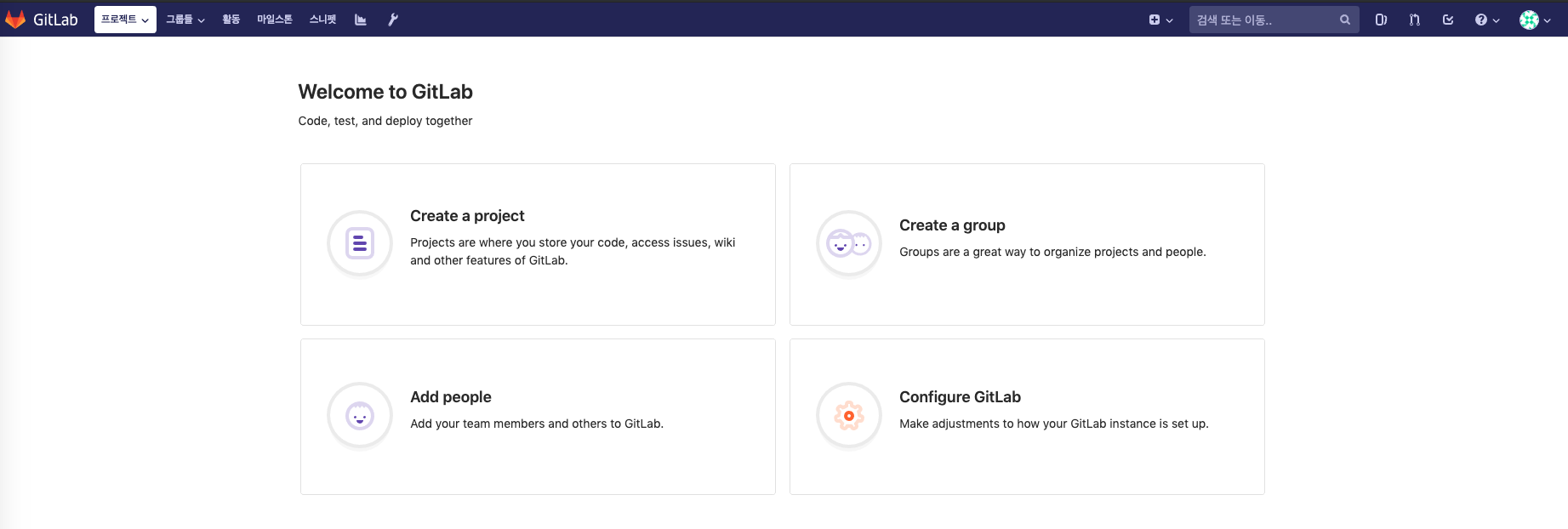This screenshot has height=529, width=1568.
Task: Click the Add people face icon
Action: tap(360, 415)
